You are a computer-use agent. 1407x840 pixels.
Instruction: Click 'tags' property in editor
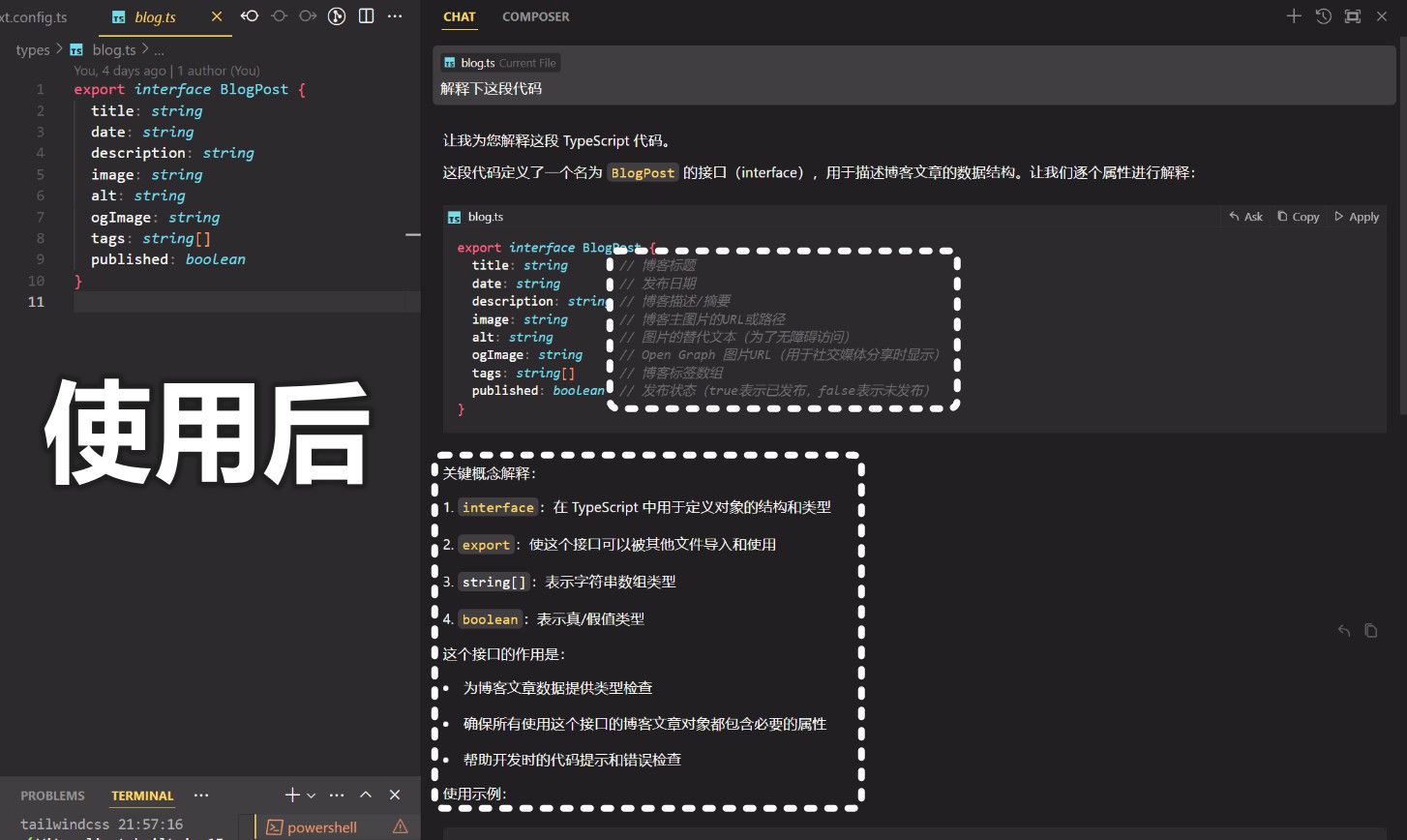click(x=107, y=238)
